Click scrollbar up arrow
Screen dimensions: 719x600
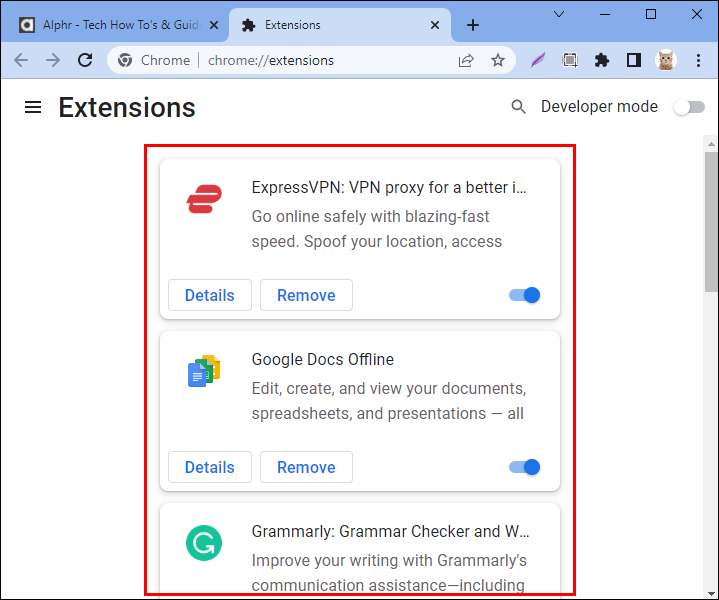click(x=711, y=144)
